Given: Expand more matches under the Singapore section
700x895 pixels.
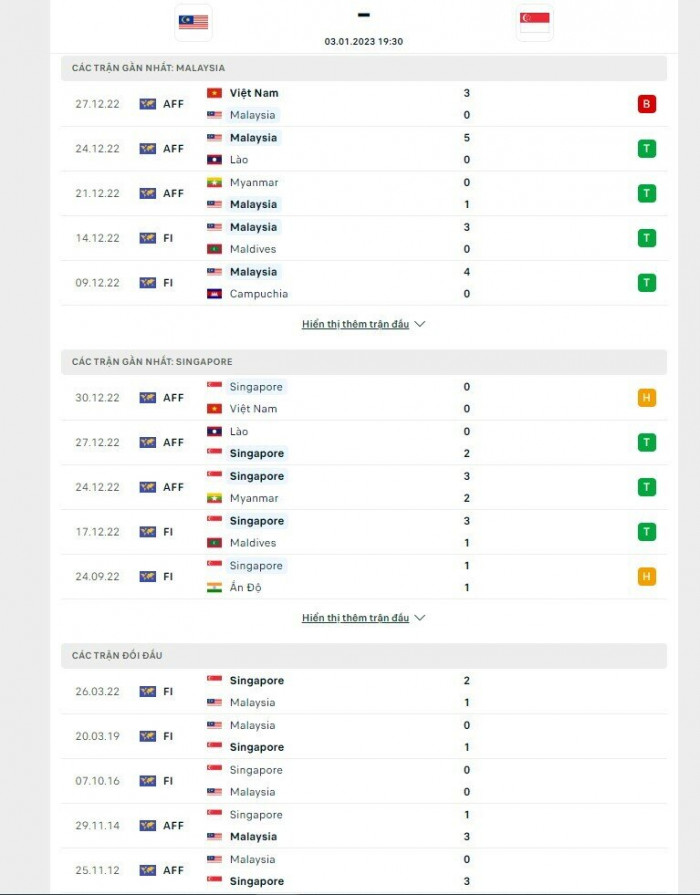Looking at the screenshot, I should pos(355,619).
